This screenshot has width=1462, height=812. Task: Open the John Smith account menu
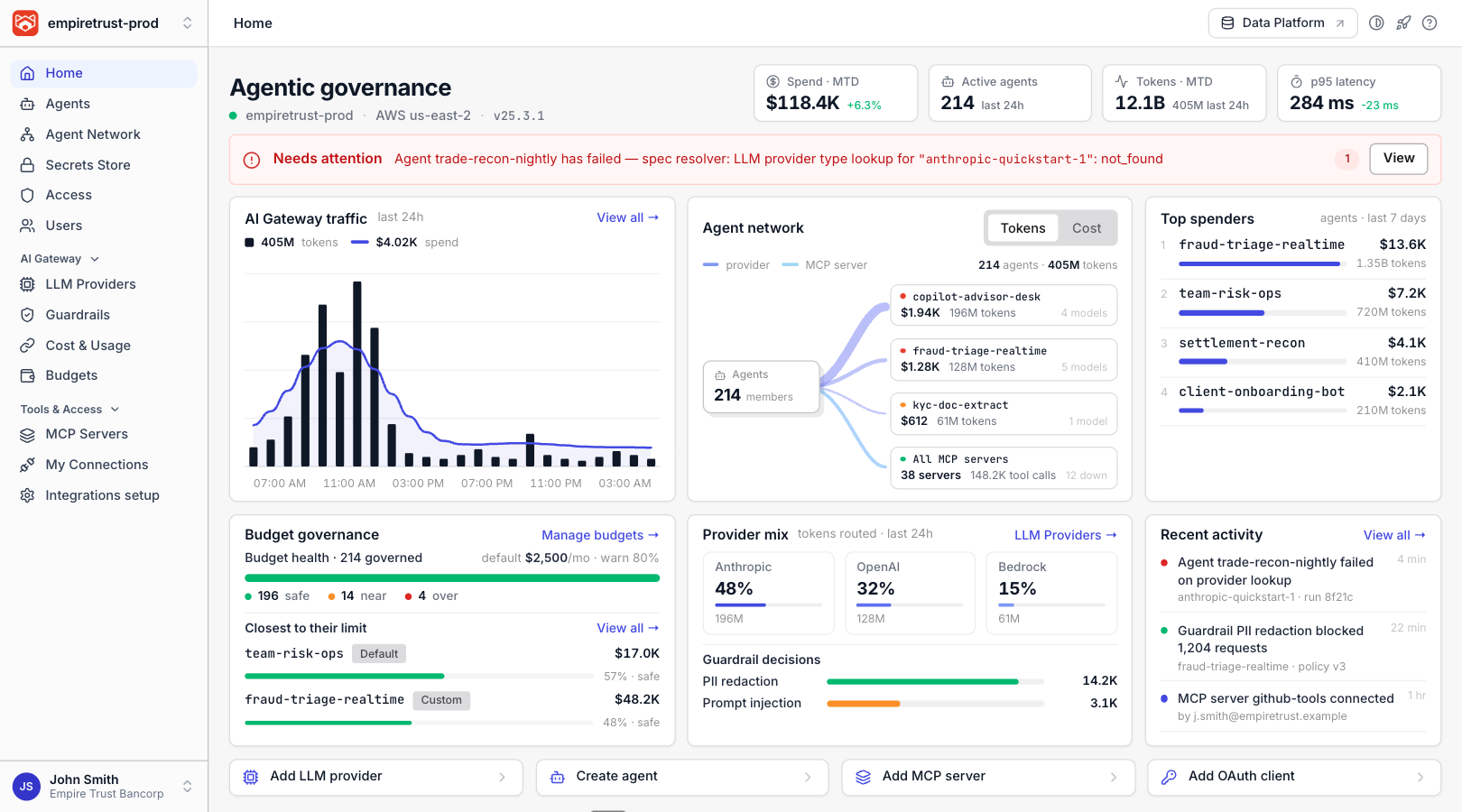[x=104, y=786]
